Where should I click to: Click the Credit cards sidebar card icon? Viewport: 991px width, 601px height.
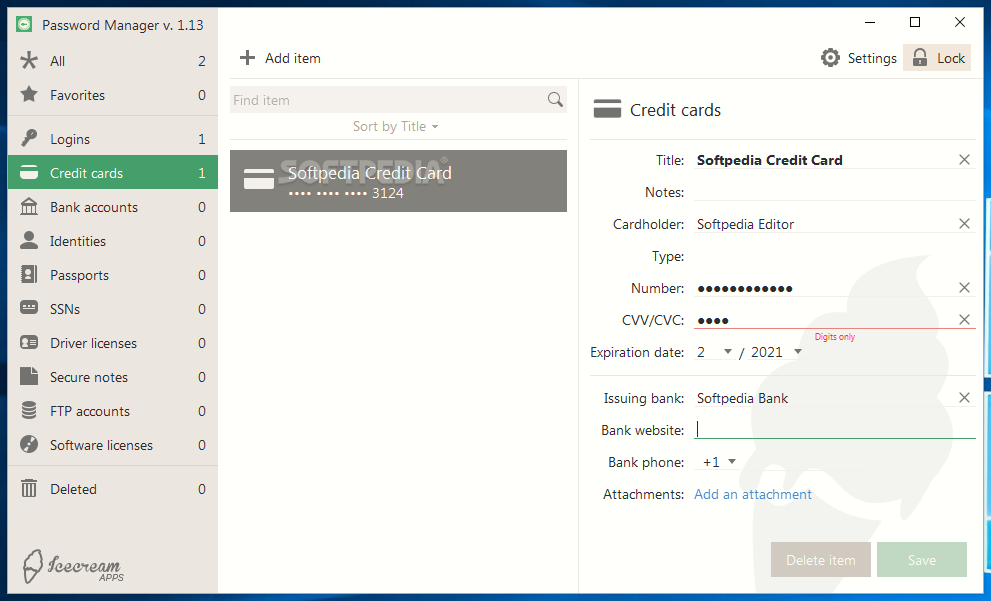[28, 173]
